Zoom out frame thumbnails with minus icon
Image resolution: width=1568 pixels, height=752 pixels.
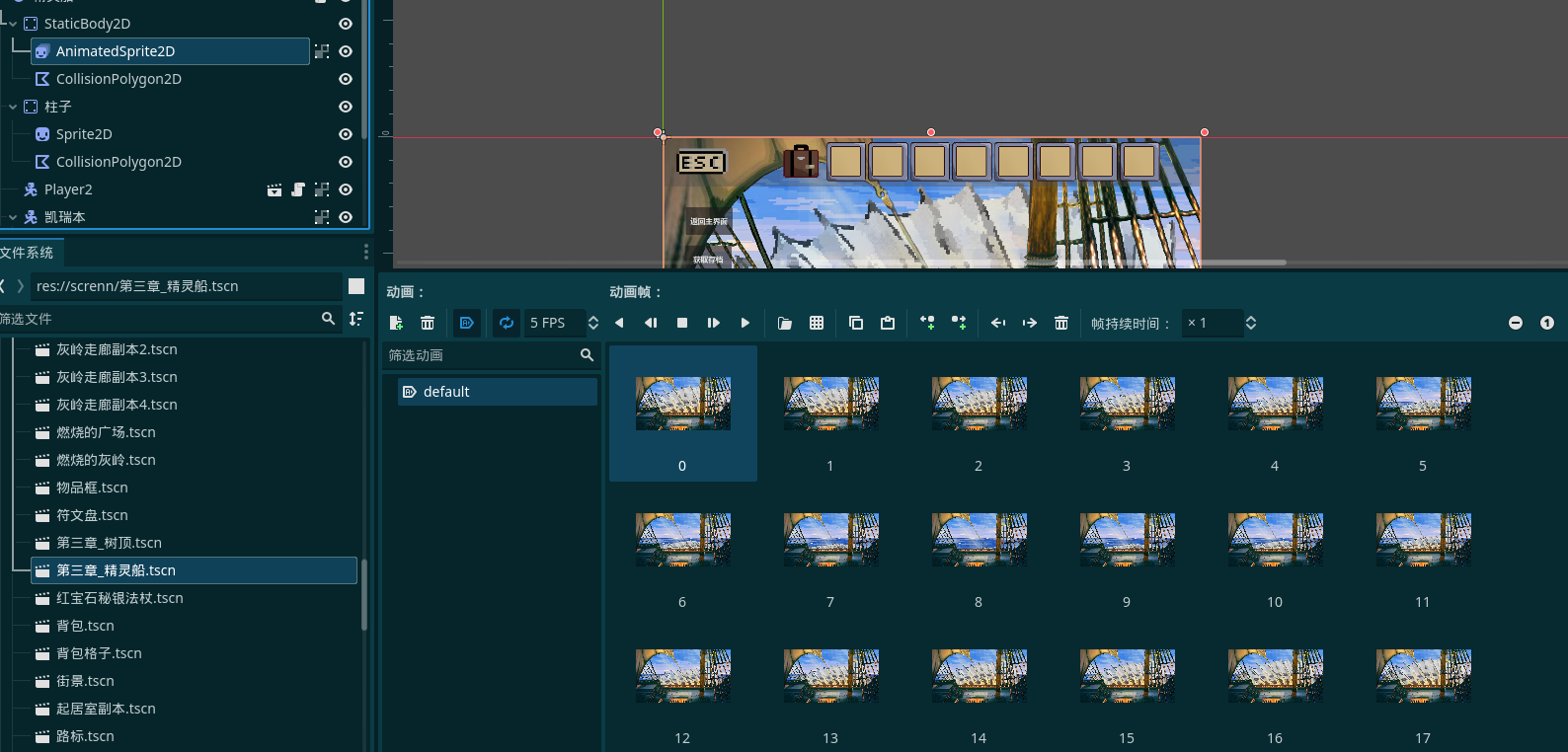pos(1516,323)
